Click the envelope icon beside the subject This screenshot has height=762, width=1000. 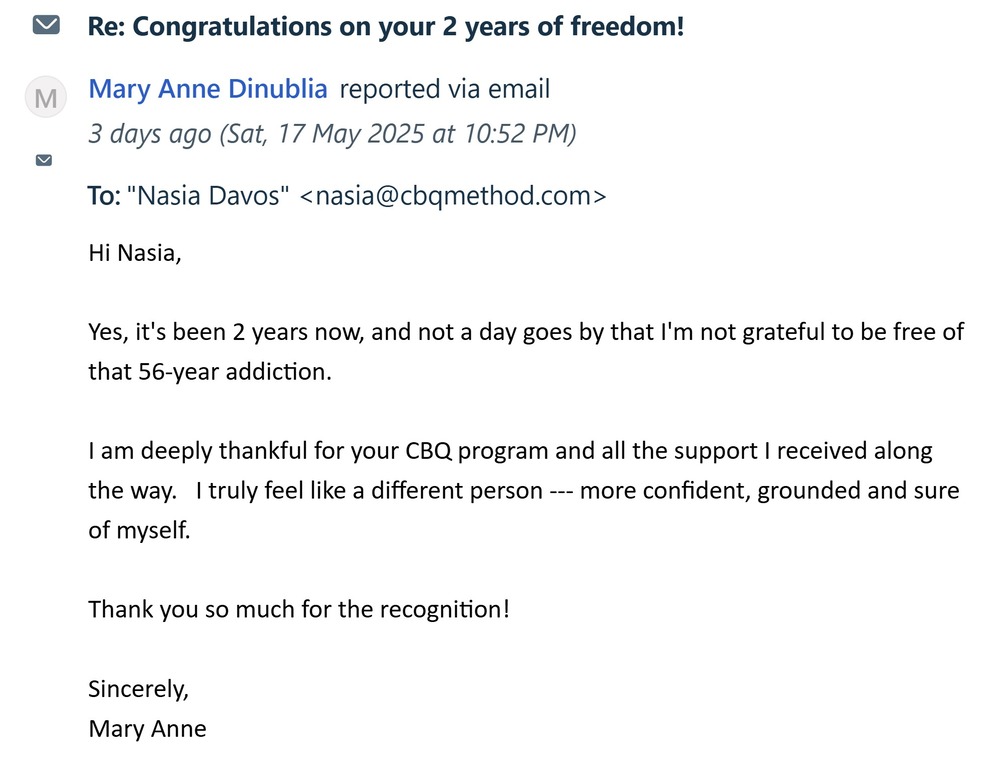pos(46,26)
